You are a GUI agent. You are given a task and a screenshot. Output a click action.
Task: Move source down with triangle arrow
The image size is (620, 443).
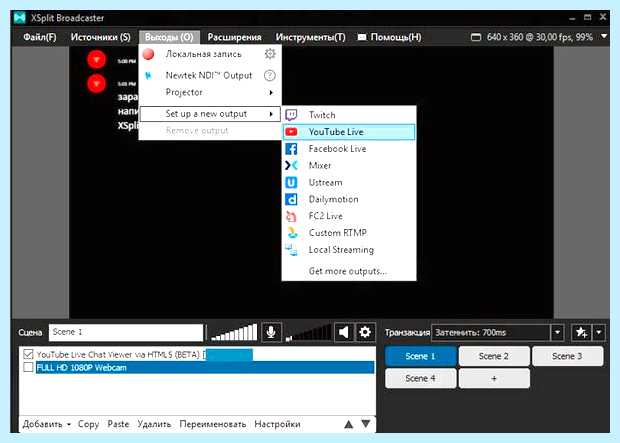point(366,424)
